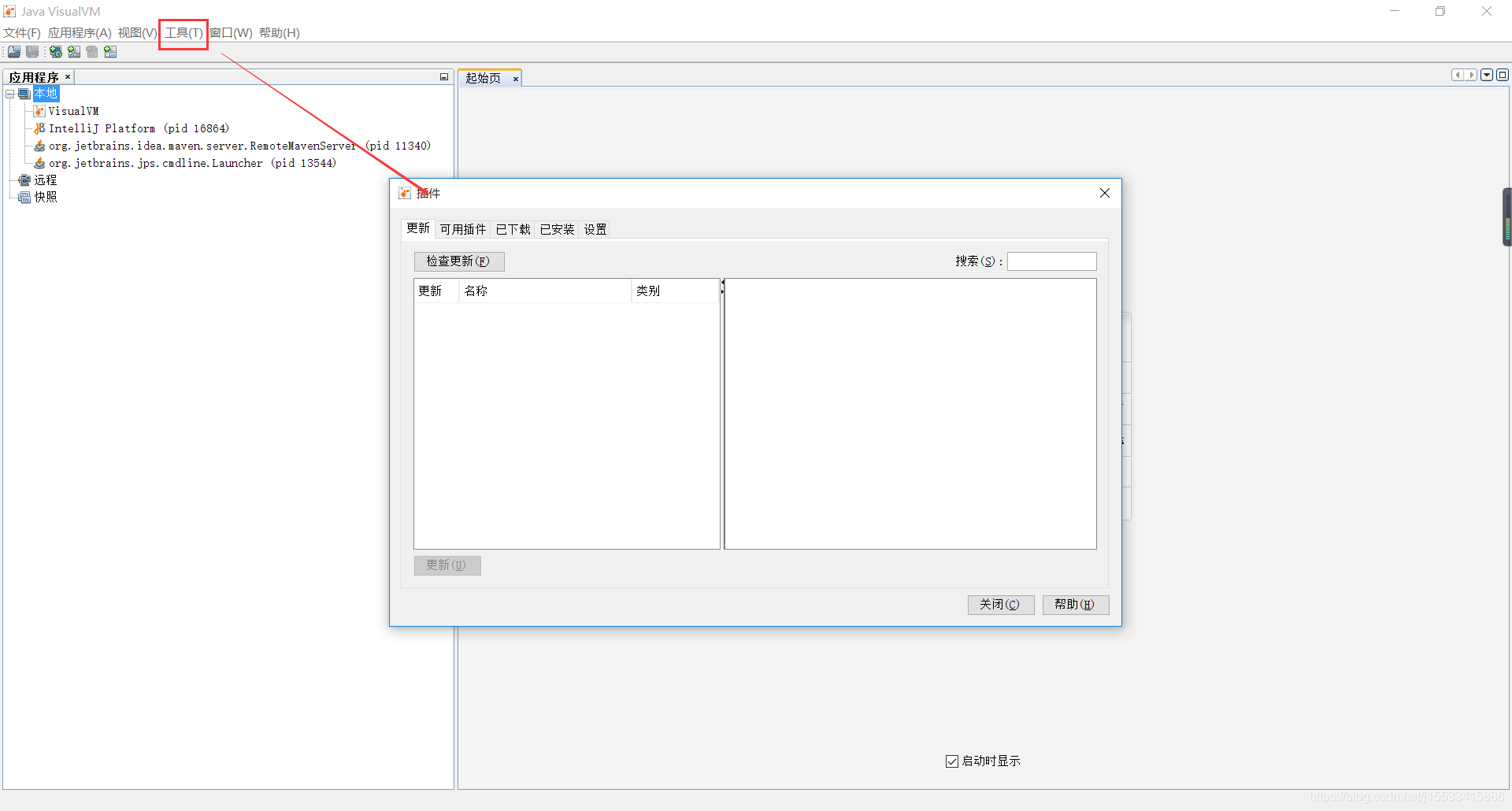
Task: Select the 本地 tree node
Action: point(46,94)
